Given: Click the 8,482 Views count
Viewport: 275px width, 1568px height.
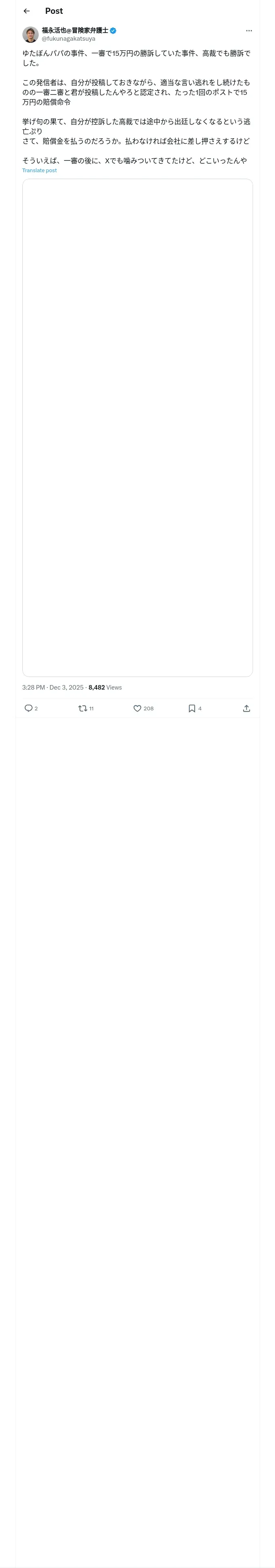Looking at the screenshot, I should point(105,687).
